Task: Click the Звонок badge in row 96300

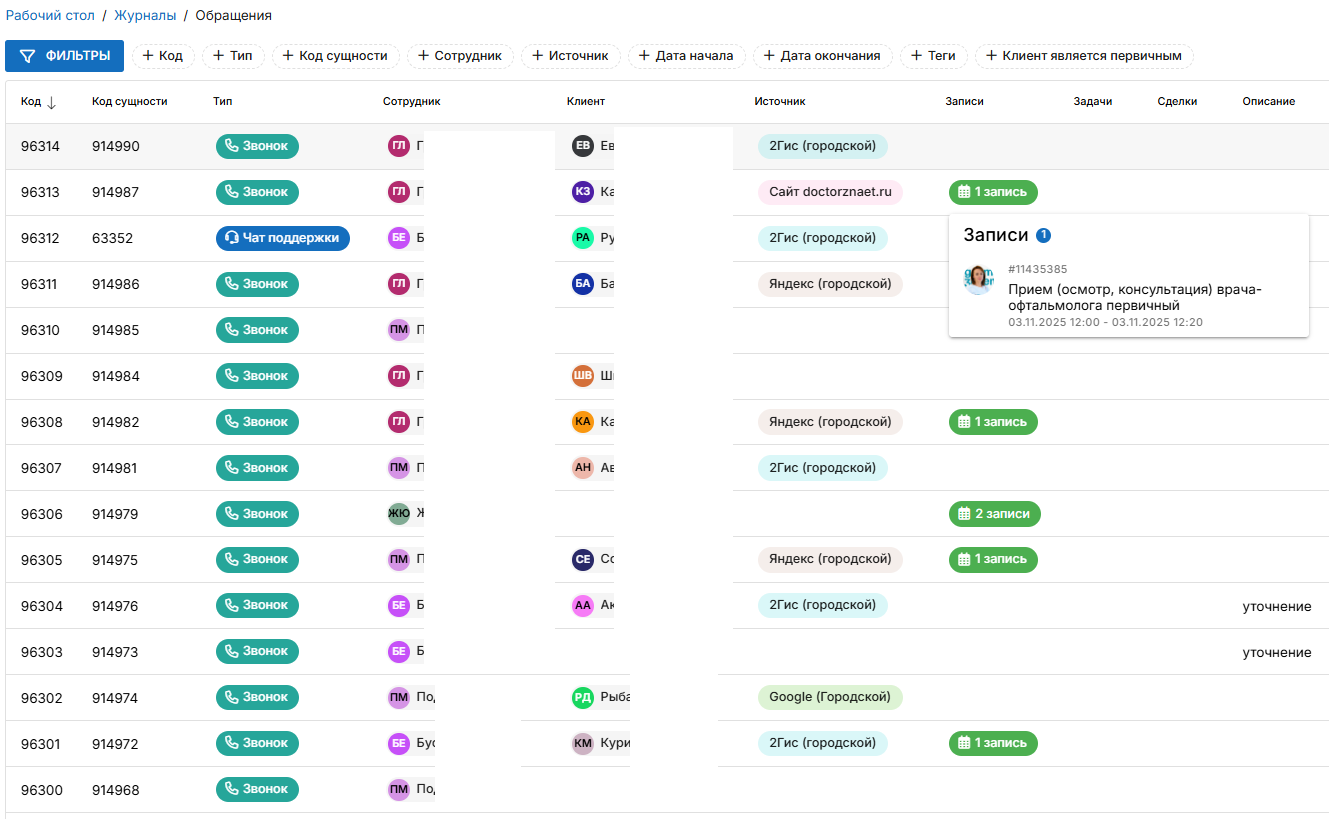Action: (x=257, y=790)
